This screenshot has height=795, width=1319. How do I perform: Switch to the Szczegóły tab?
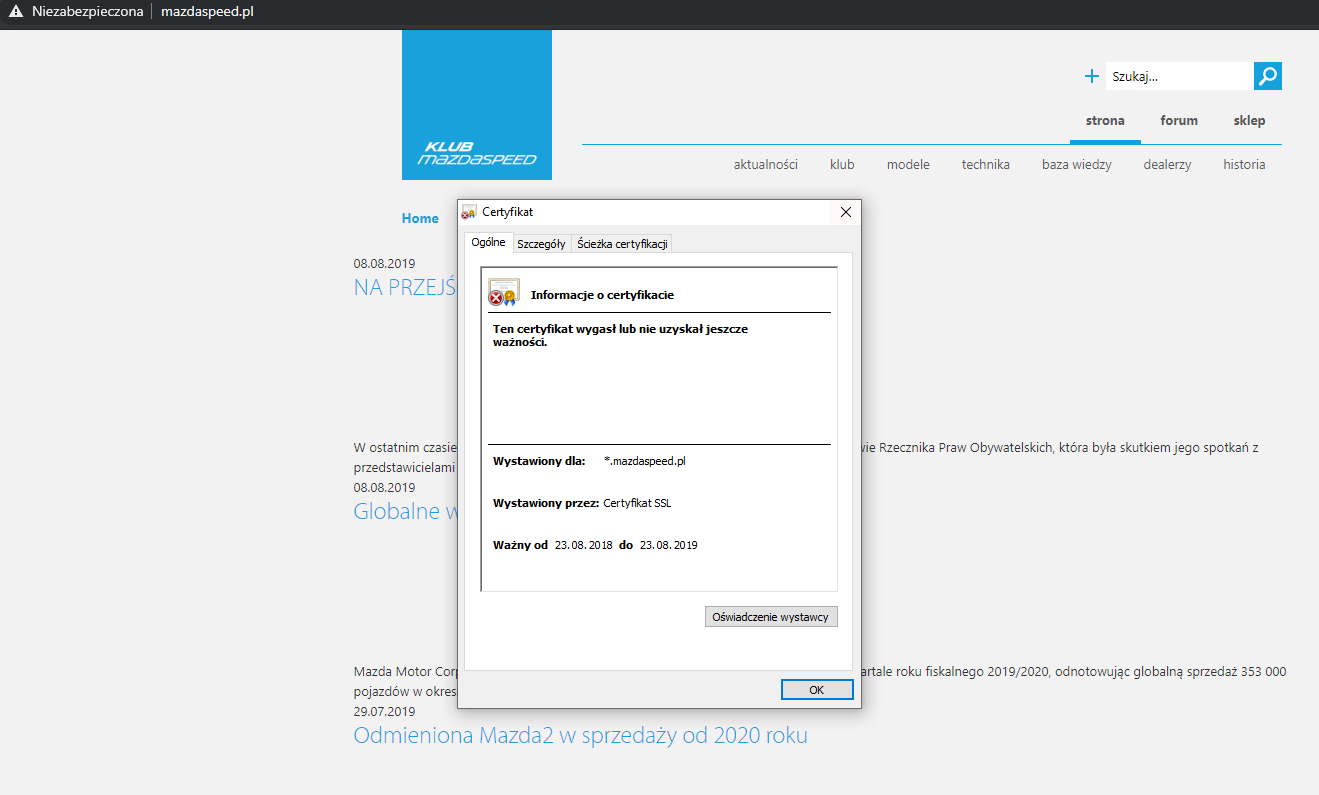[x=541, y=243]
